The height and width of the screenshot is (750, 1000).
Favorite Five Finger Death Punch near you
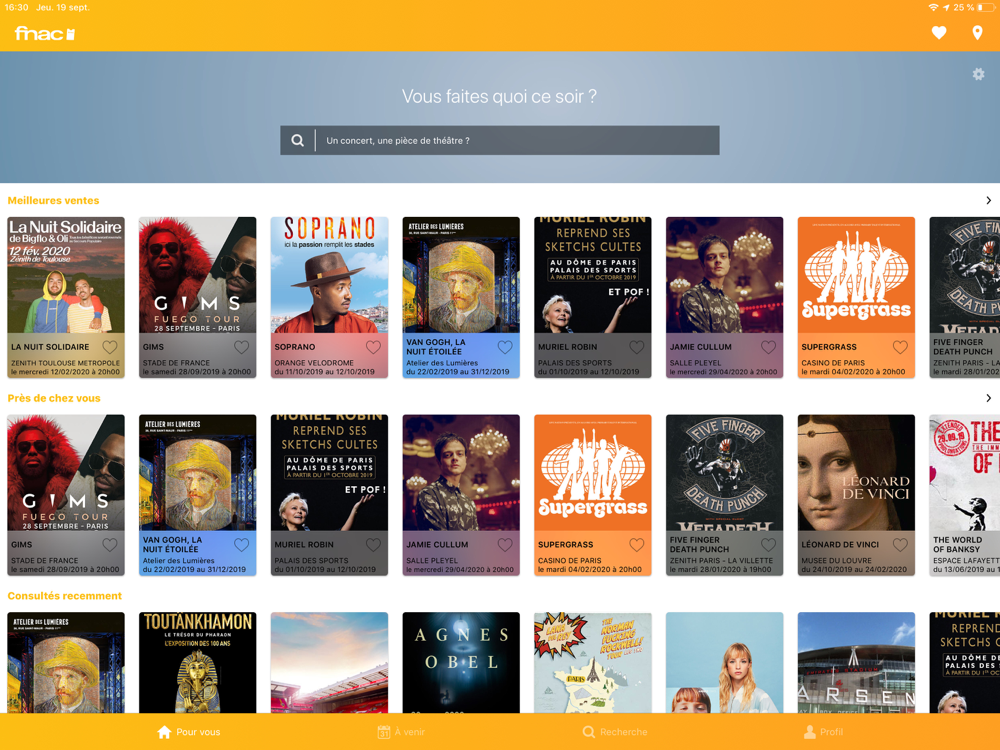[768, 545]
